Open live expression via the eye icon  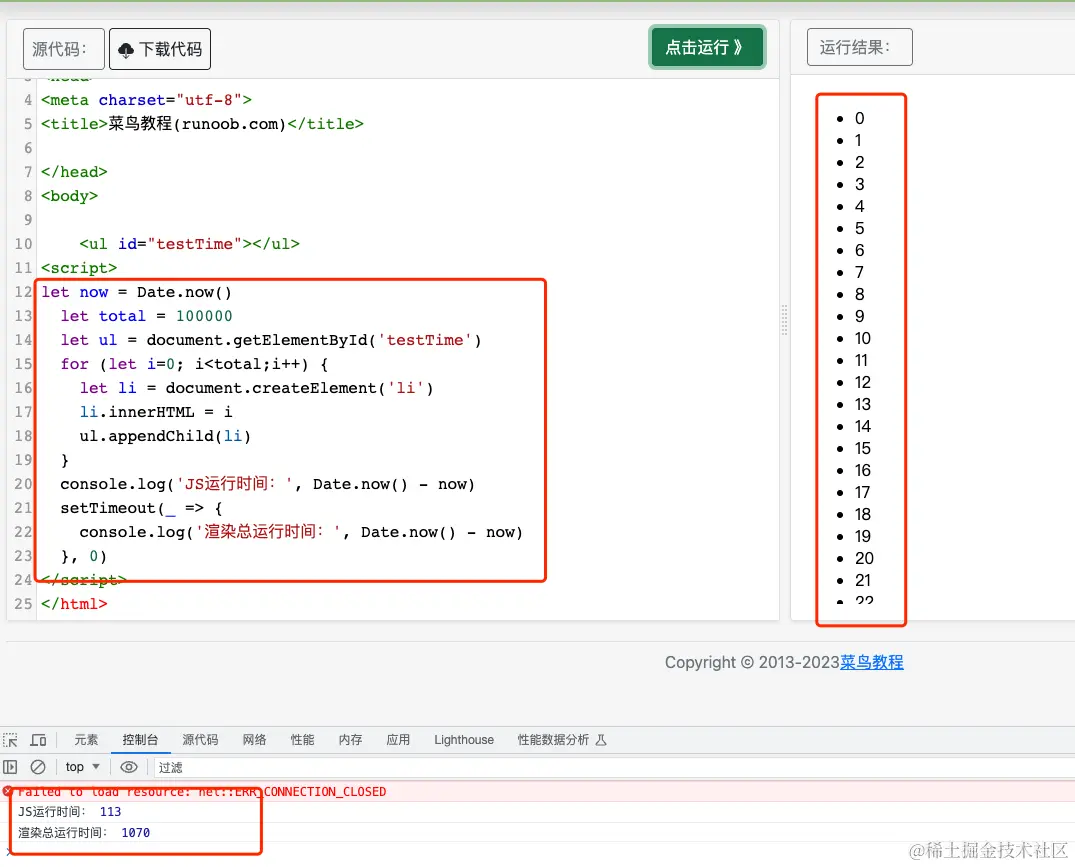(x=129, y=767)
